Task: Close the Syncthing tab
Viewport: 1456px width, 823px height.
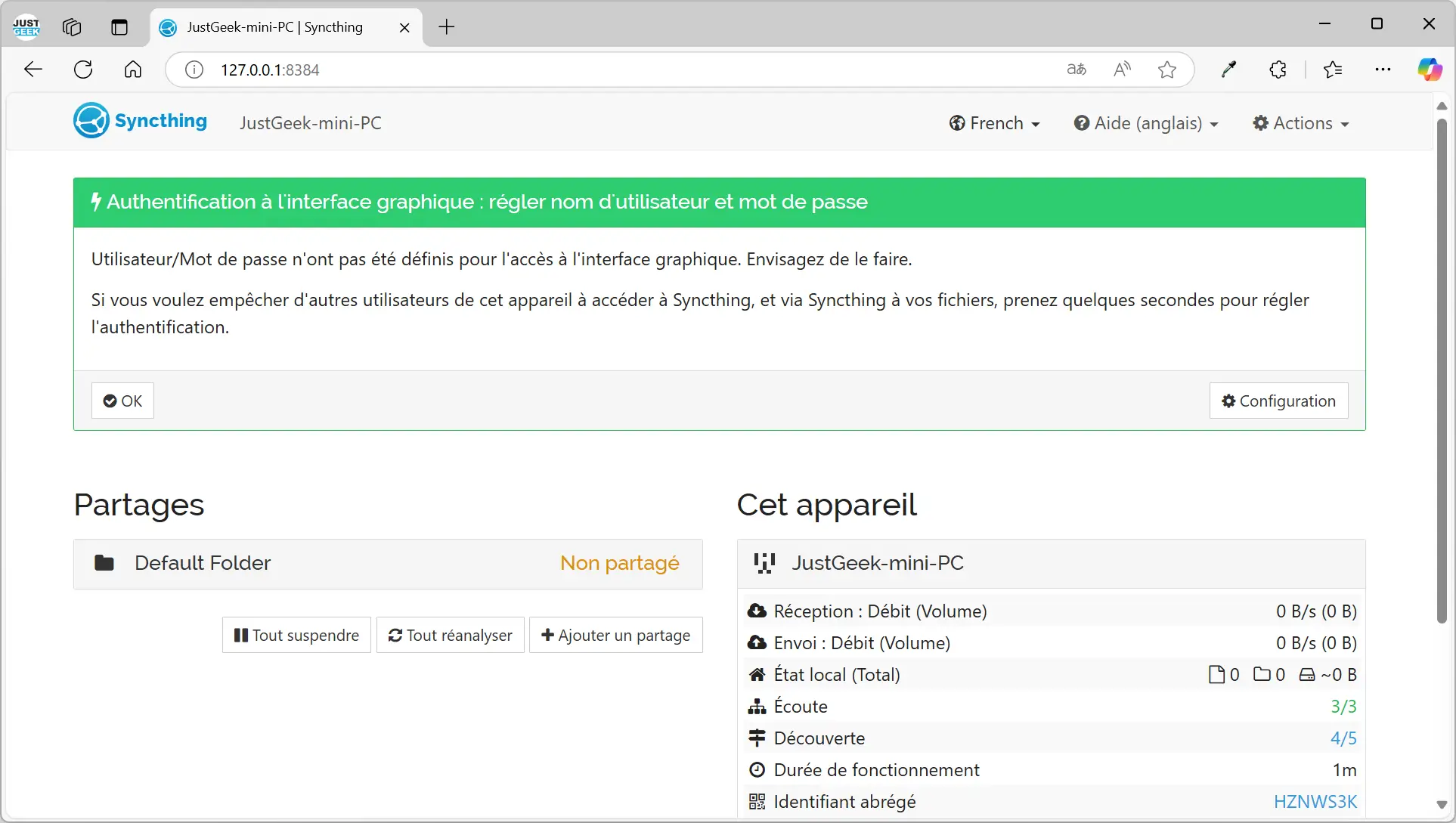Action: pos(404,27)
